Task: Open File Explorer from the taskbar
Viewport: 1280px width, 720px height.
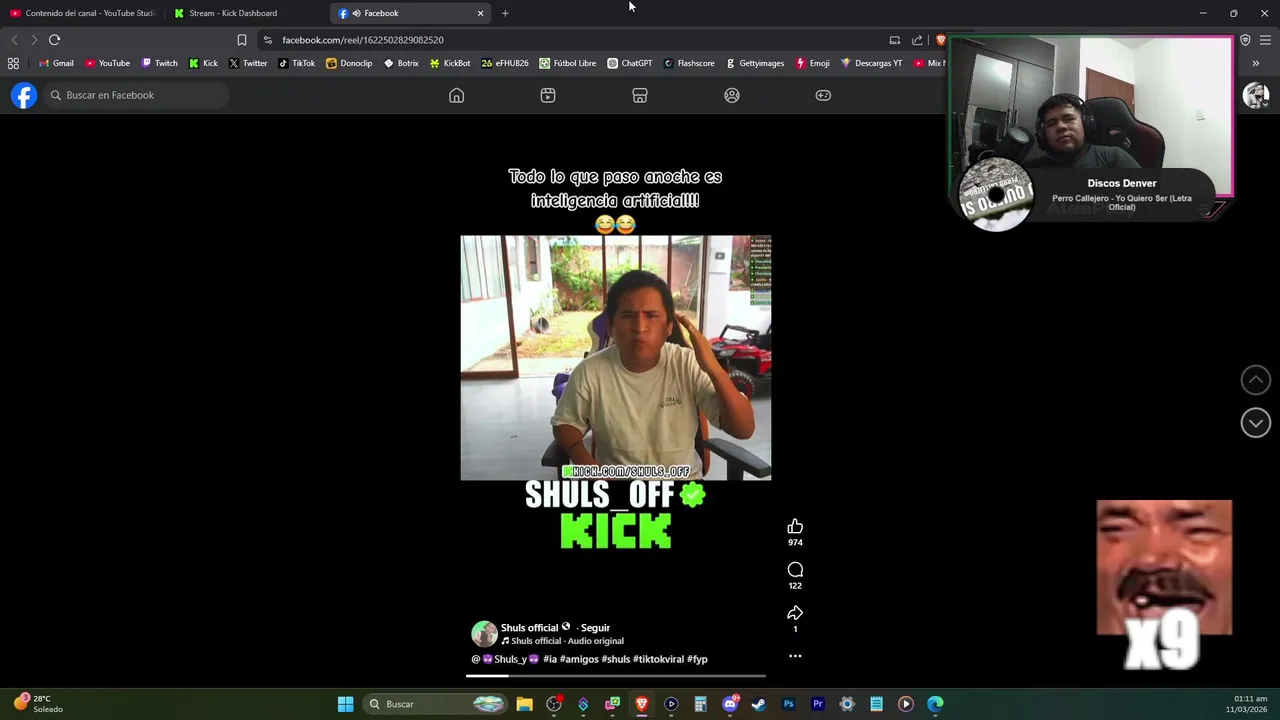Action: (524, 704)
